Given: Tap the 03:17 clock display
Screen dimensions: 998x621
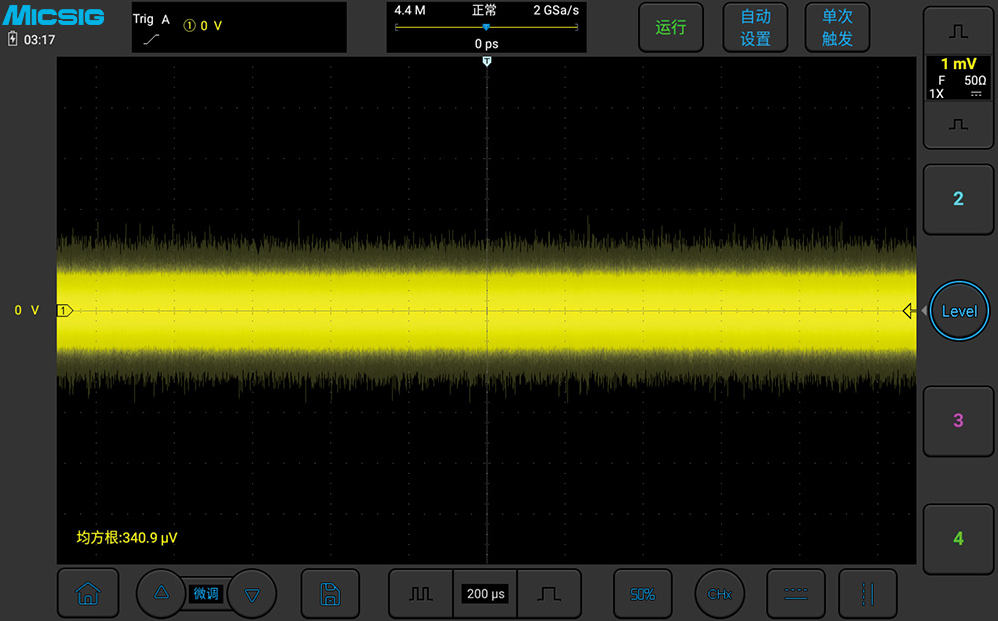Looking at the screenshot, I should pyautogui.click(x=39, y=39).
